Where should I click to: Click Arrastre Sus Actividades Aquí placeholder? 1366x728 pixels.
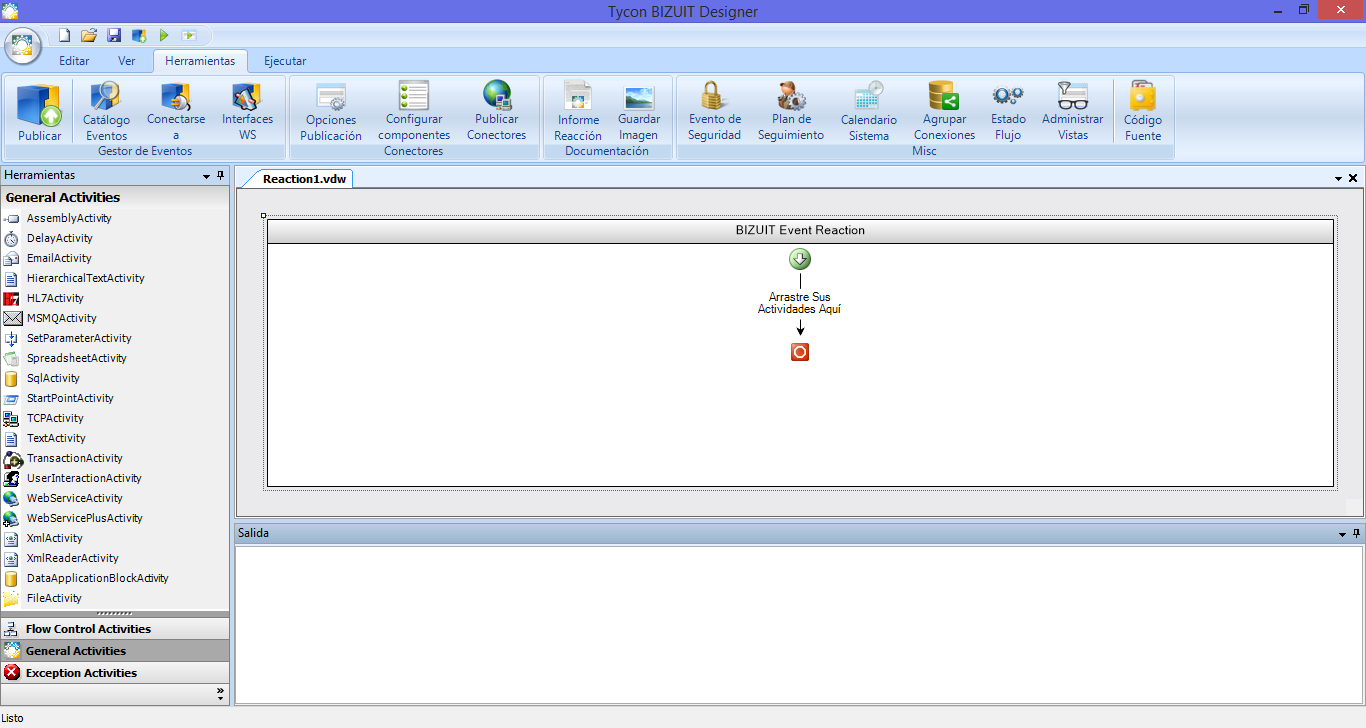coord(800,303)
